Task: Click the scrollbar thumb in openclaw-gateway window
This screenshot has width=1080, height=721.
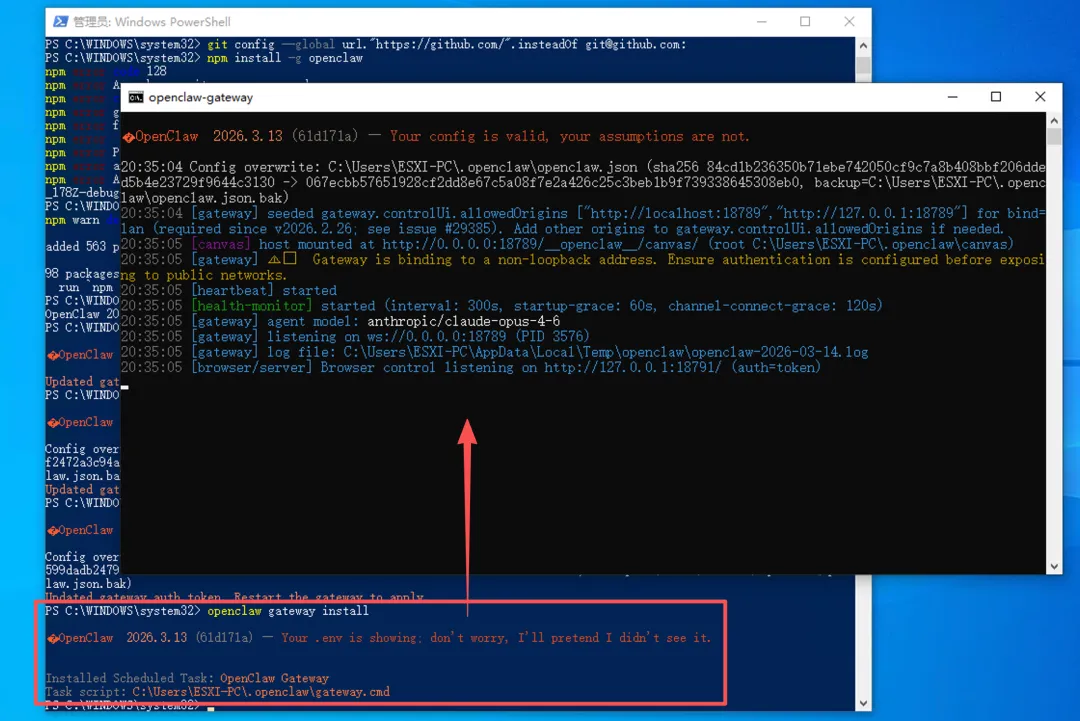Action: (x=1054, y=136)
